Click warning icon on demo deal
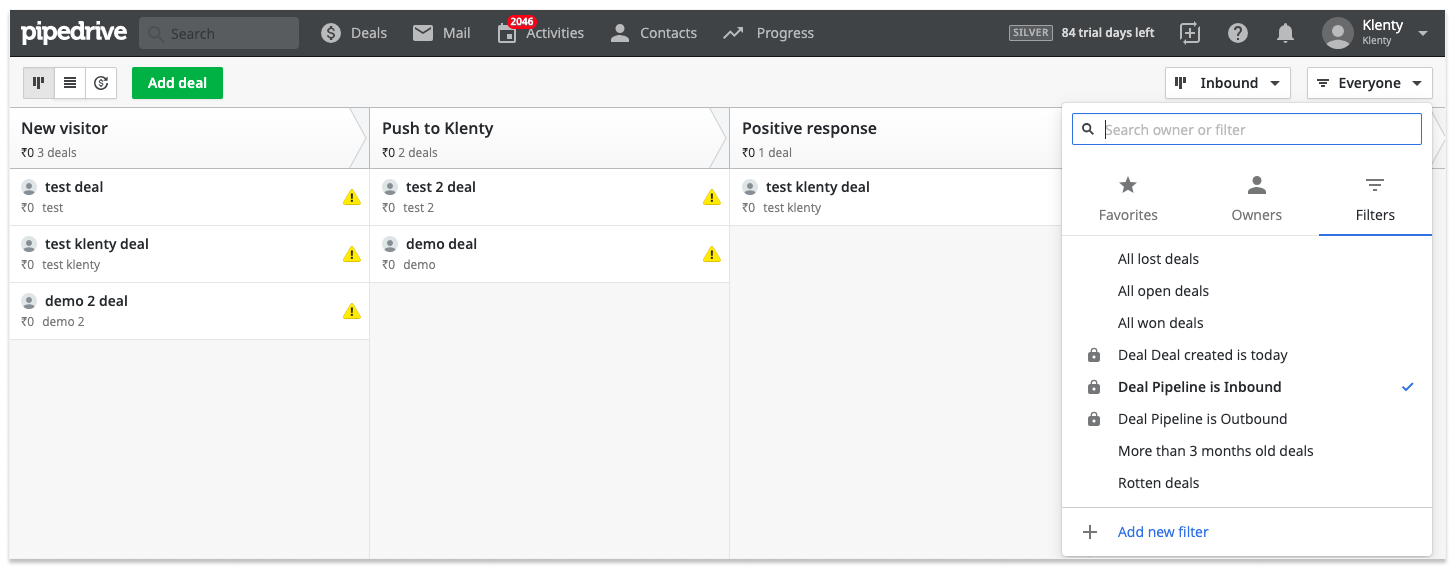1455x568 pixels. point(712,254)
